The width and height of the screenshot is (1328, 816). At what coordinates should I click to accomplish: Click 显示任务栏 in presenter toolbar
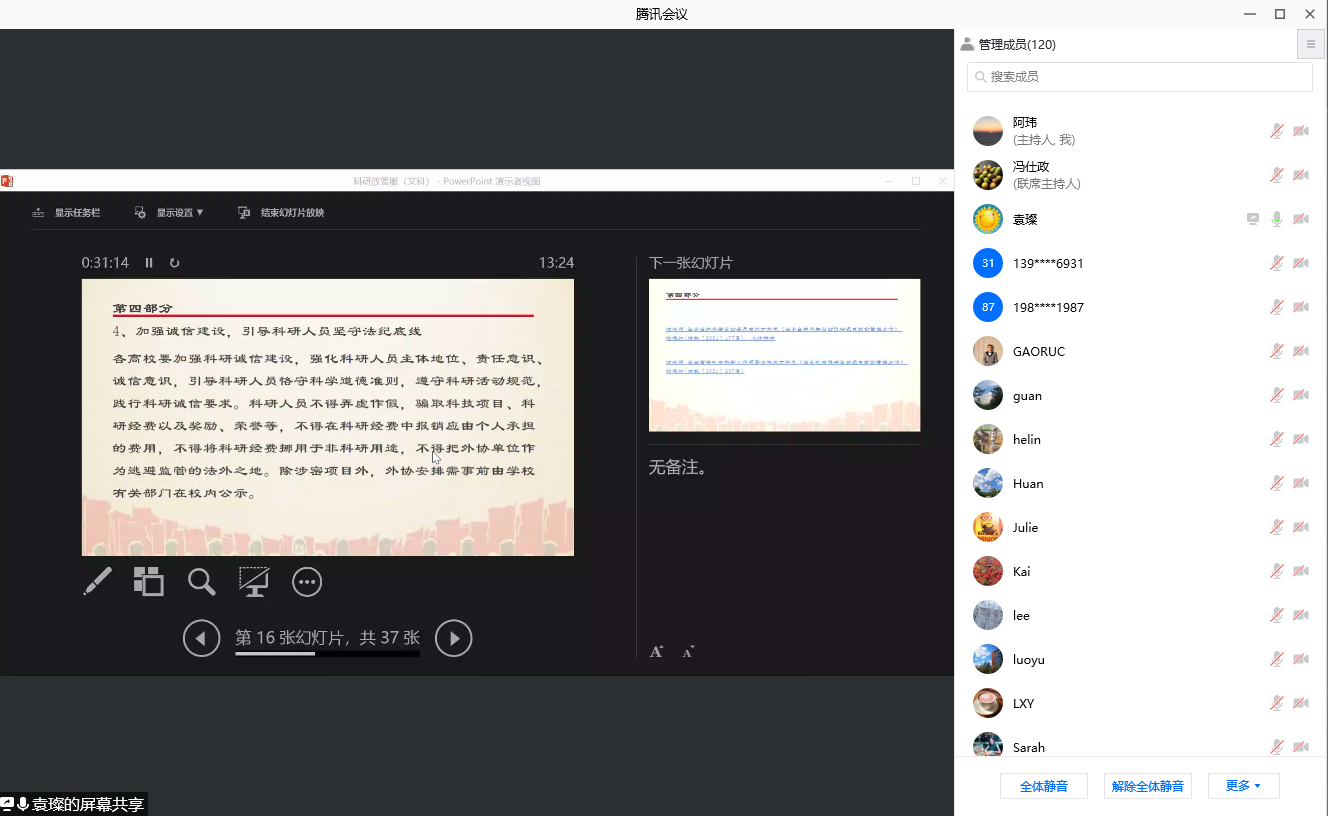click(67, 213)
